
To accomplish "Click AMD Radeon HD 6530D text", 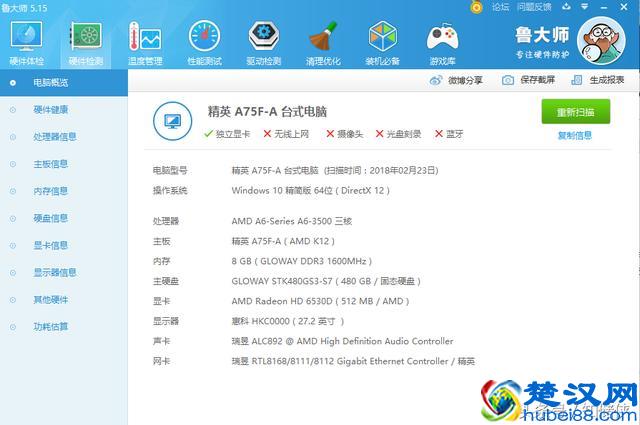I will click(320, 301).
